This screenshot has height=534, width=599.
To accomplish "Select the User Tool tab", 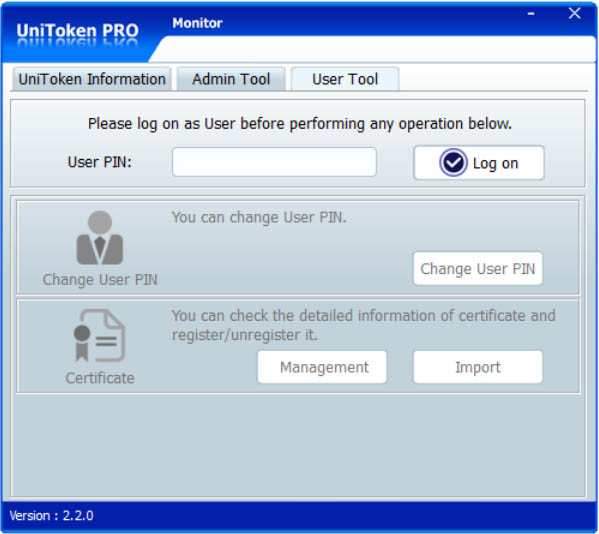I will point(345,79).
